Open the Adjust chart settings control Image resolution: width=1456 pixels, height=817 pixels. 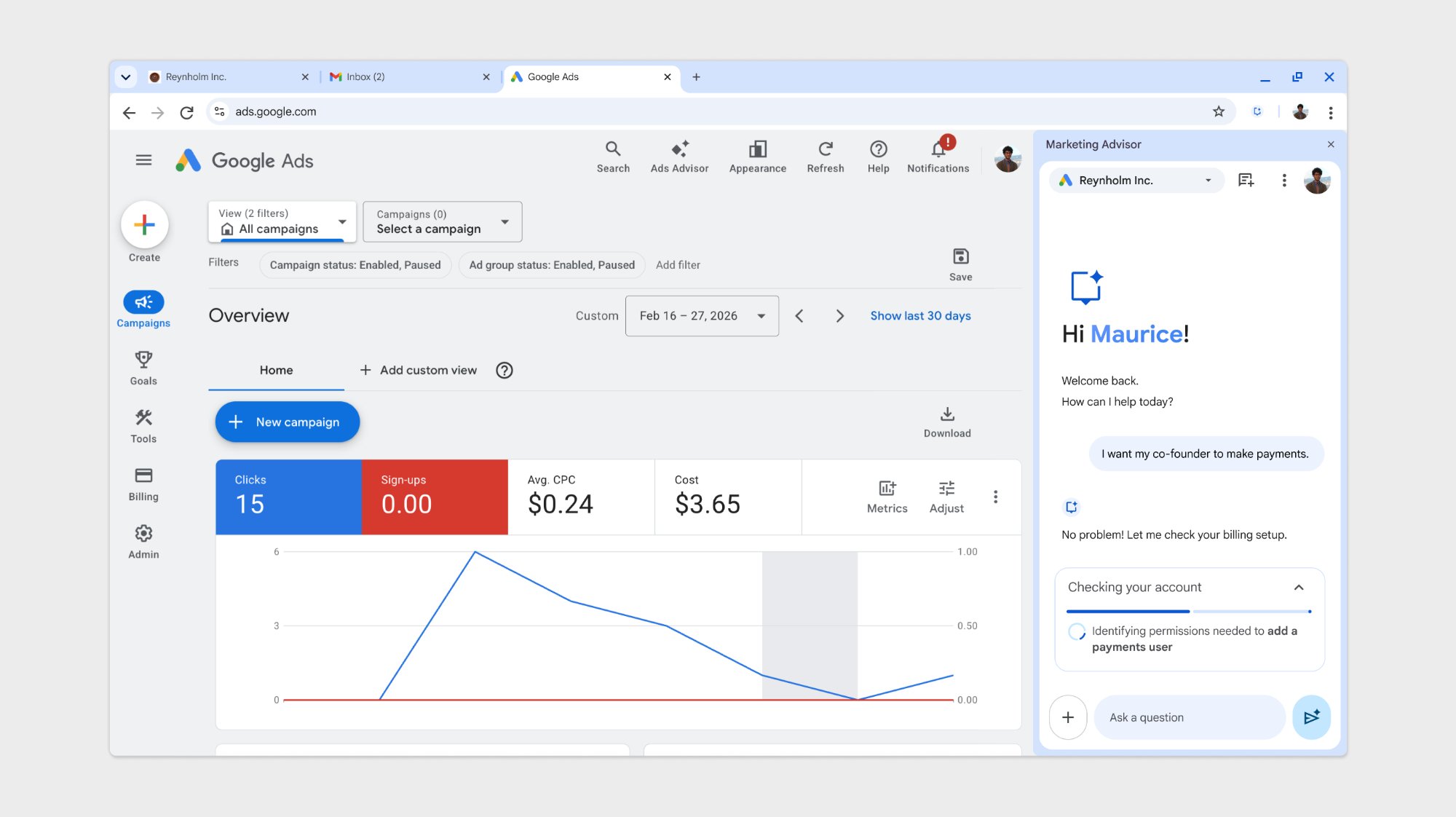click(946, 497)
